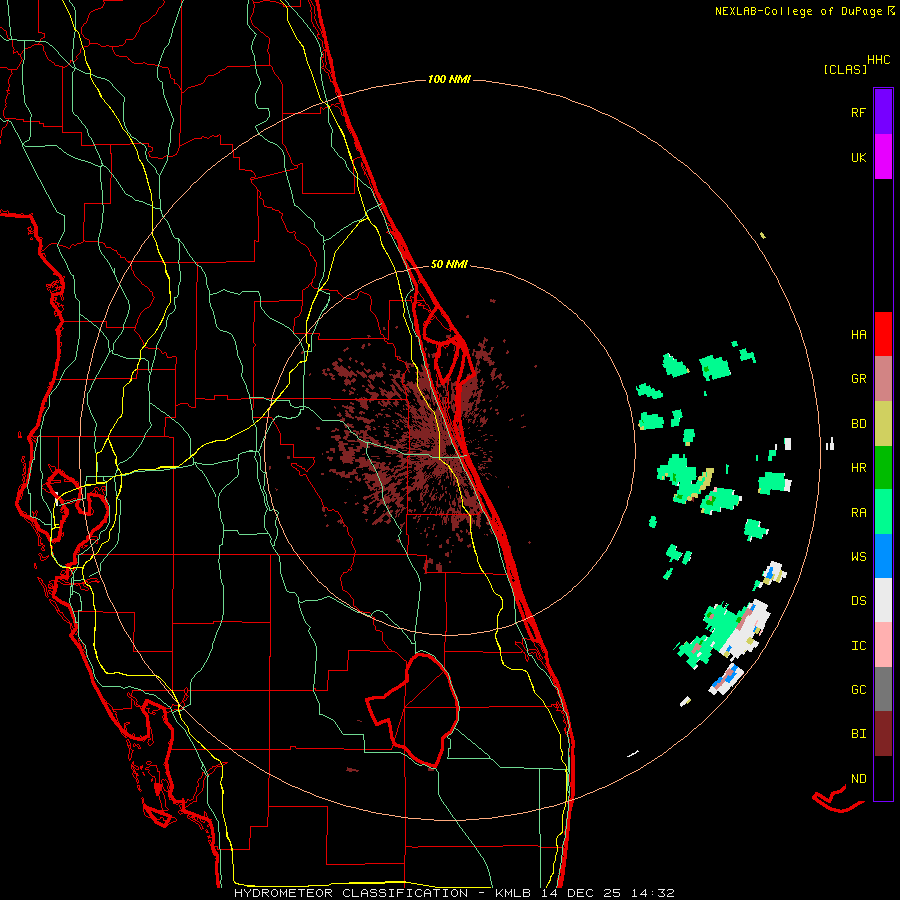Click the DS legend label text
Screen dimensions: 900x900
(x=858, y=601)
